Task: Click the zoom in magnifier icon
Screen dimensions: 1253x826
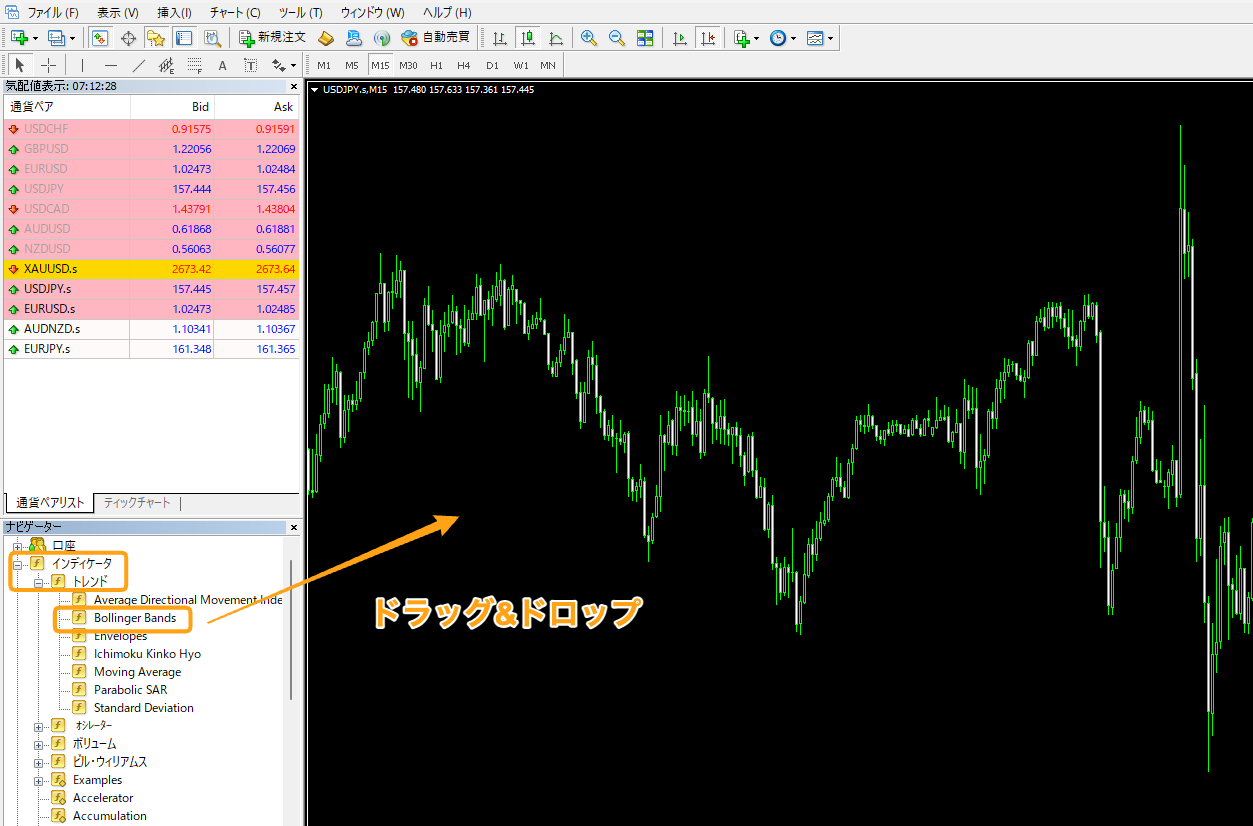Action: (589, 38)
